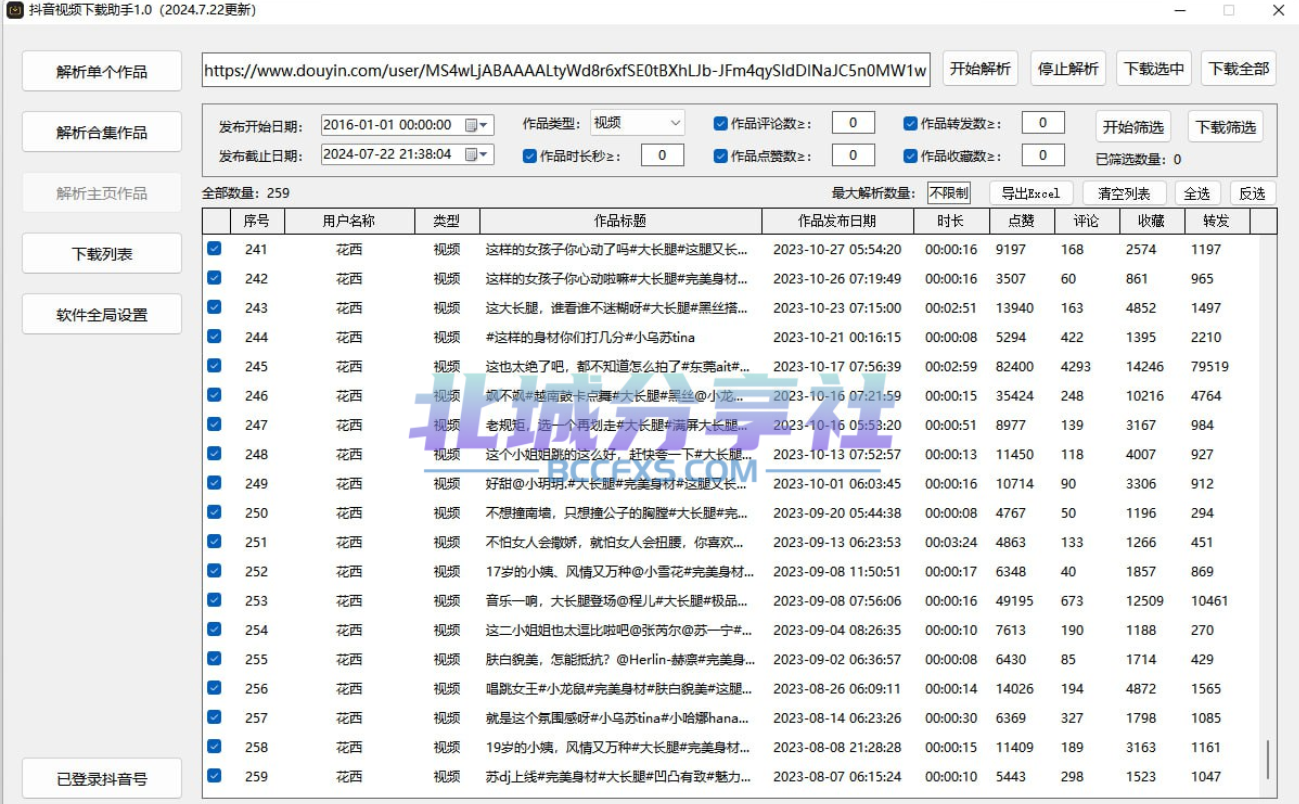This screenshot has width=1299, height=804.
Task: Sort by the likes column header
Action: pos(1022,221)
